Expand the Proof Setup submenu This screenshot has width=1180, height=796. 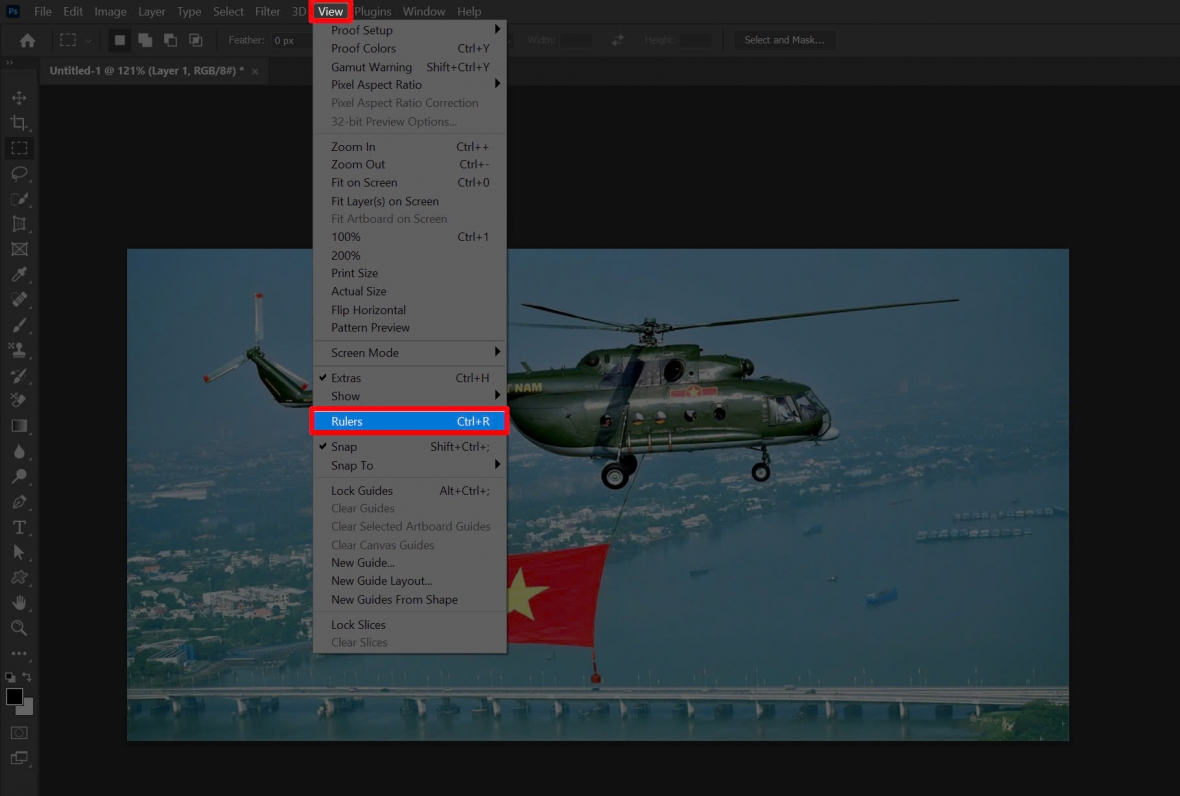tap(409, 30)
